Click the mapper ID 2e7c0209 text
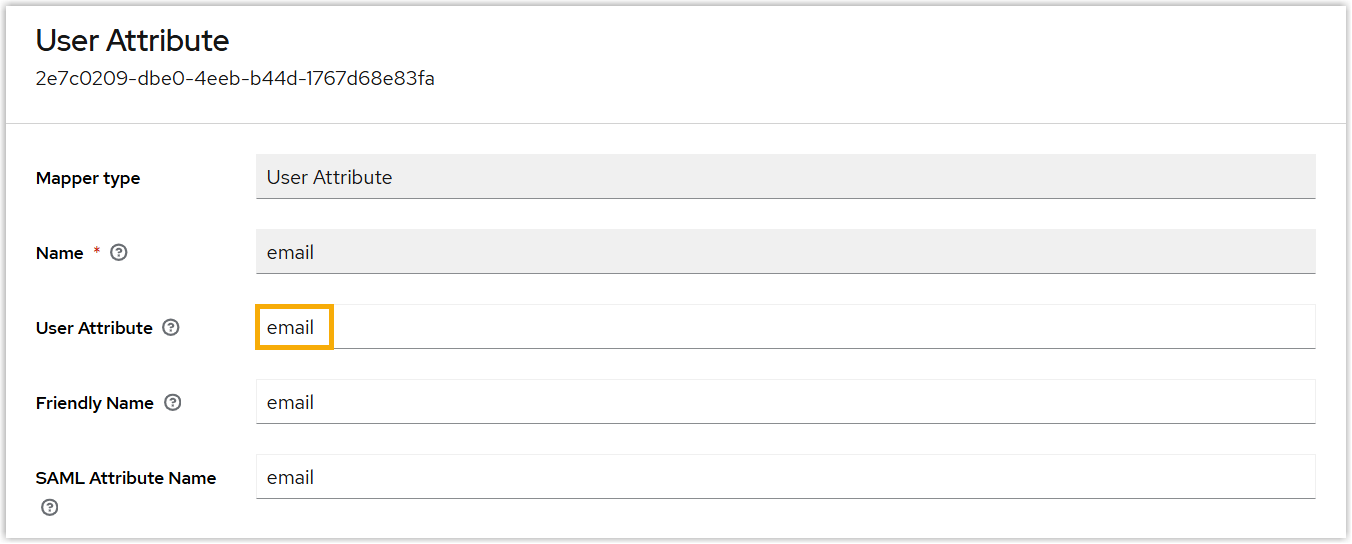This screenshot has width=1352, height=544. click(x=235, y=78)
